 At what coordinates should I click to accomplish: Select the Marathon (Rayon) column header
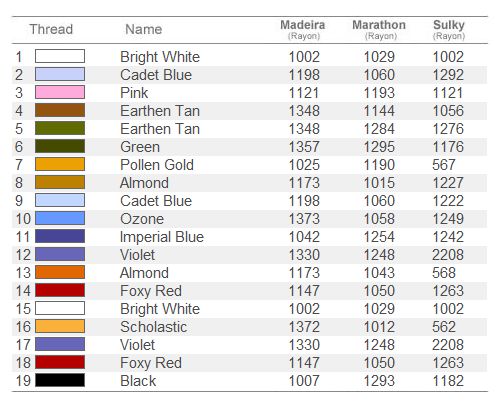tap(379, 30)
